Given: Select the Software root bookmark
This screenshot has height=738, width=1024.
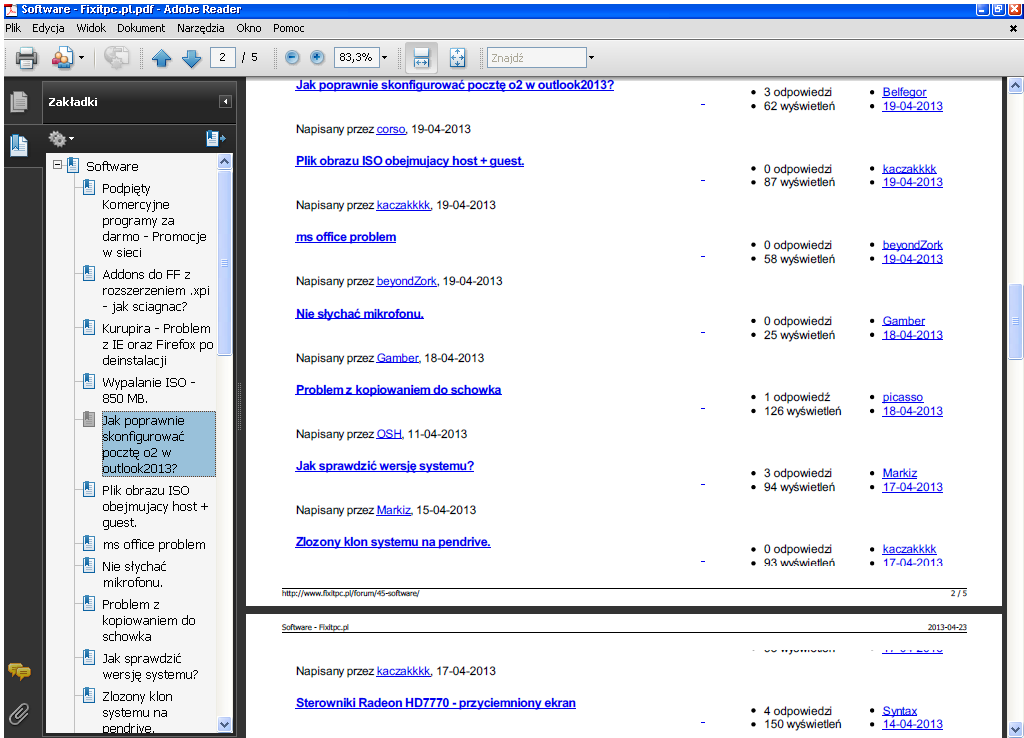Looking at the screenshot, I should tap(112, 166).
